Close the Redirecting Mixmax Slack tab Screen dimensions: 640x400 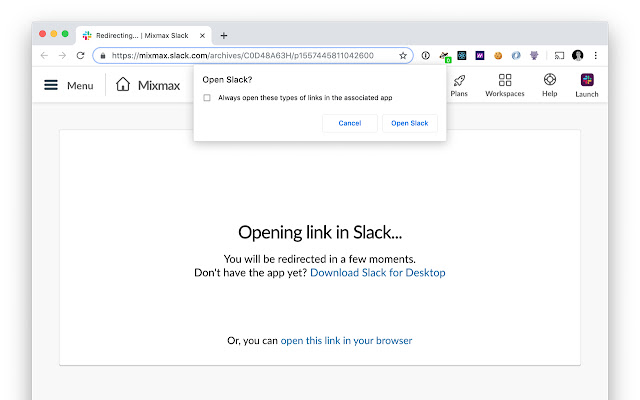click(202, 36)
